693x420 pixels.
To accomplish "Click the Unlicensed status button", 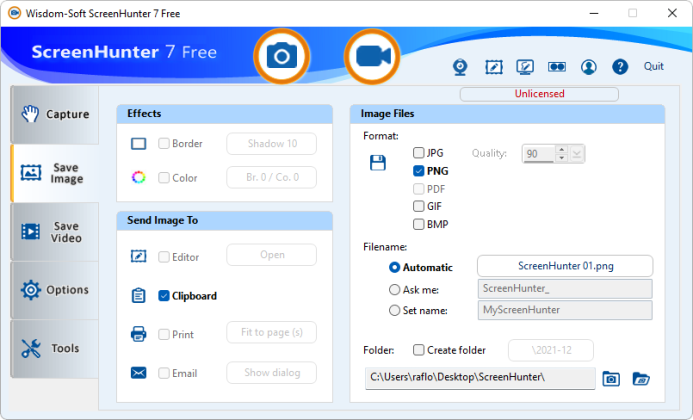I will [539, 94].
